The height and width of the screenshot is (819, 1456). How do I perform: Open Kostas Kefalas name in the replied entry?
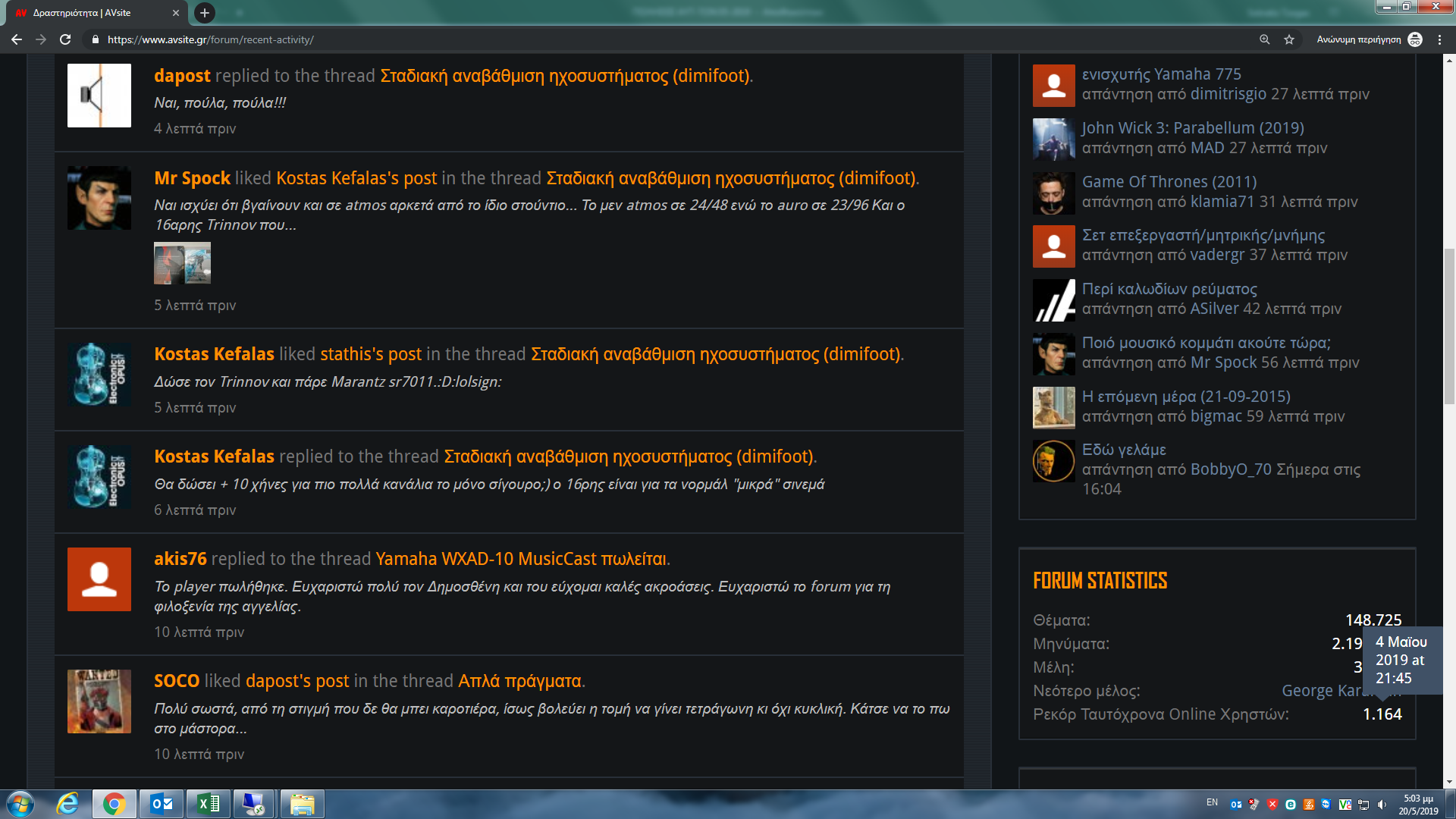coord(214,457)
